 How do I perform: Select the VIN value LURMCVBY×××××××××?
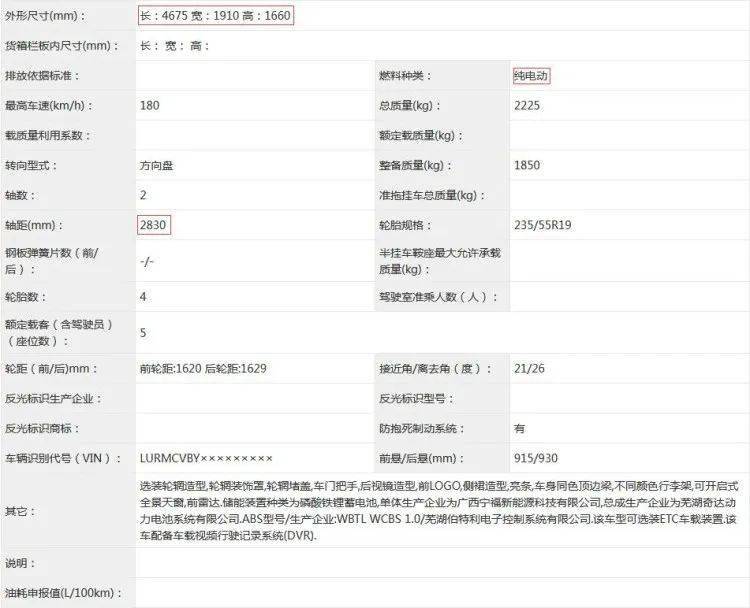(206, 458)
